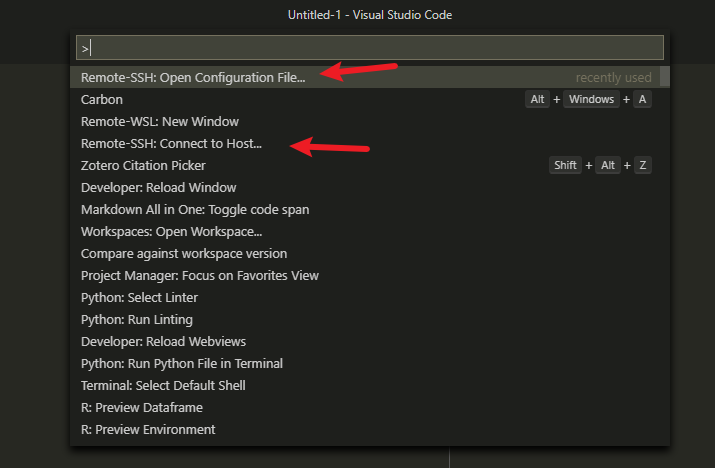Screen dimensions: 715x468
Task: Select the Carbon command
Action: 369,99
